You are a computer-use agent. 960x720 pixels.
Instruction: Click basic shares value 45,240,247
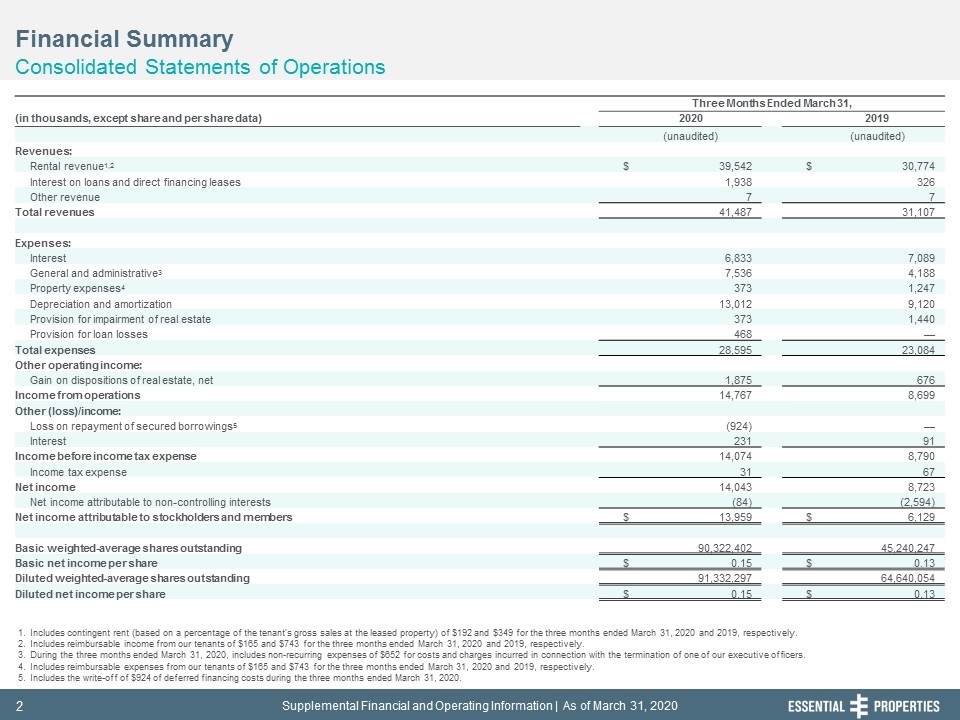(x=908, y=548)
